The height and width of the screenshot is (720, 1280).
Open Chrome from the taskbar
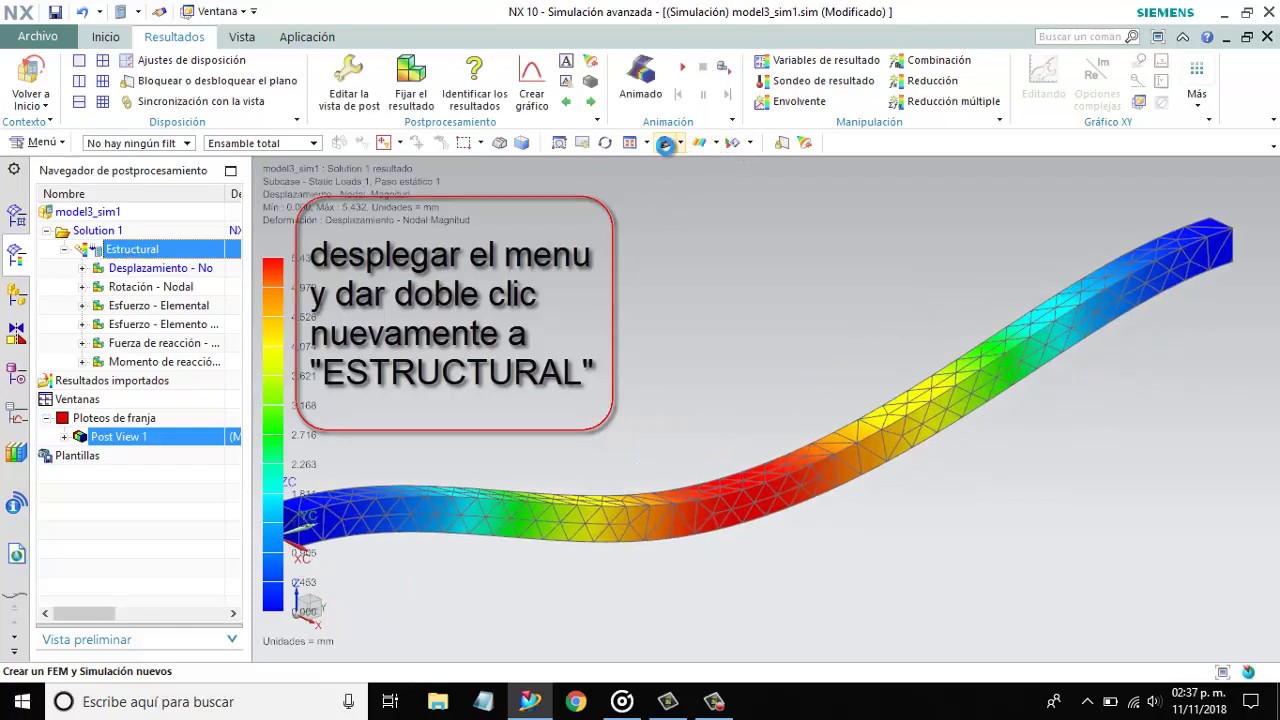pos(576,702)
